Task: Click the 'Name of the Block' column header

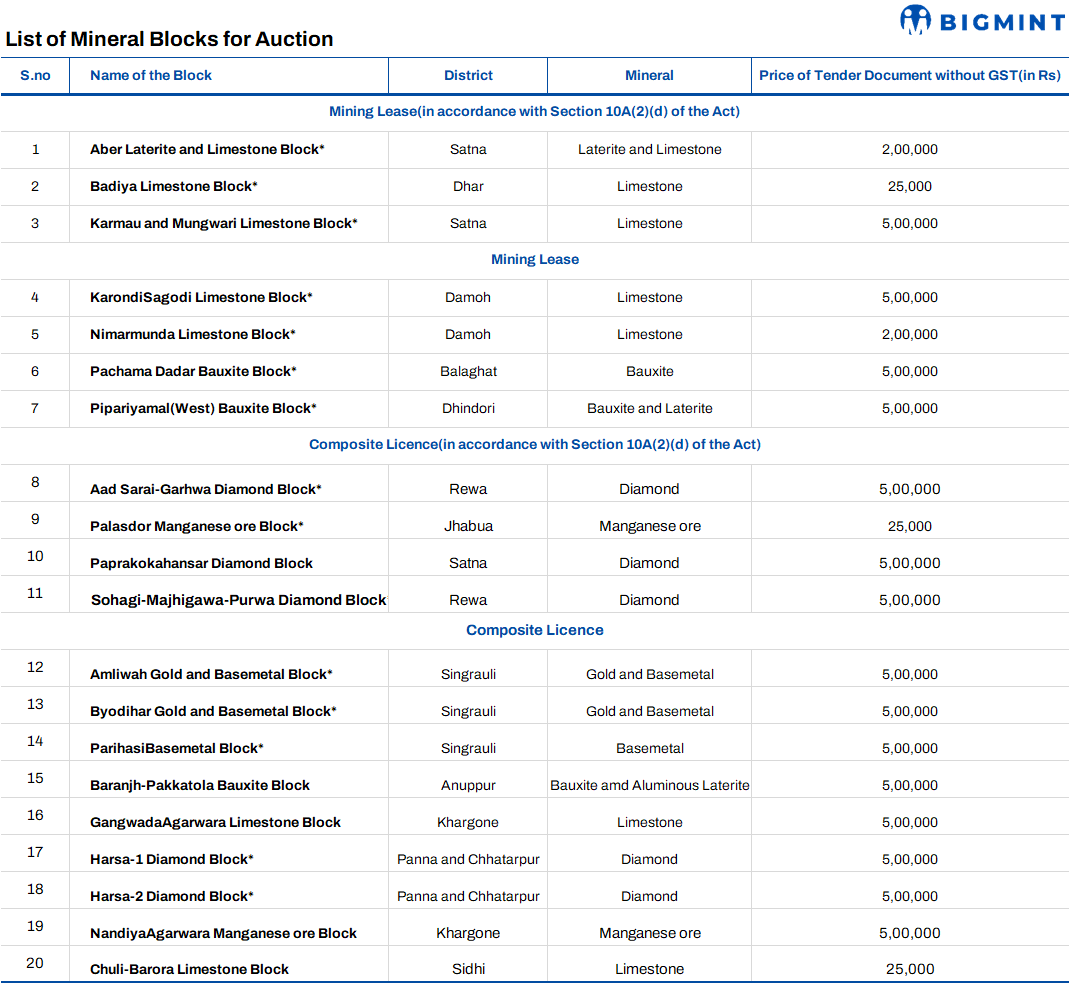Action: [x=151, y=75]
